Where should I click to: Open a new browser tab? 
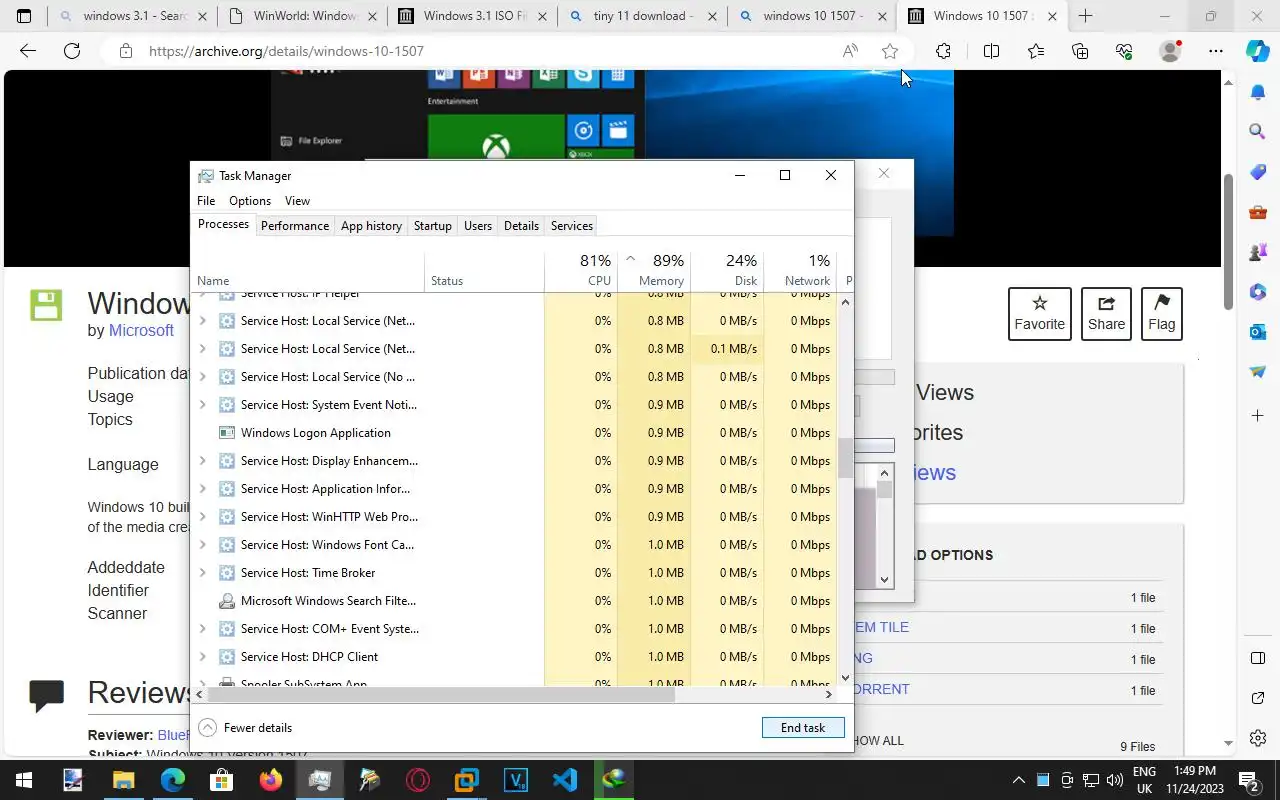coord(1085,16)
